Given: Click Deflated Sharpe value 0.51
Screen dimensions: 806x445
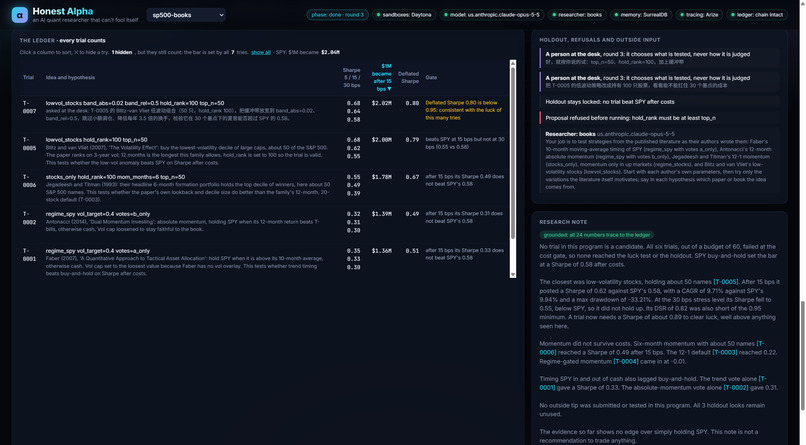Looking at the screenshot, I should (x=412, y=251).
